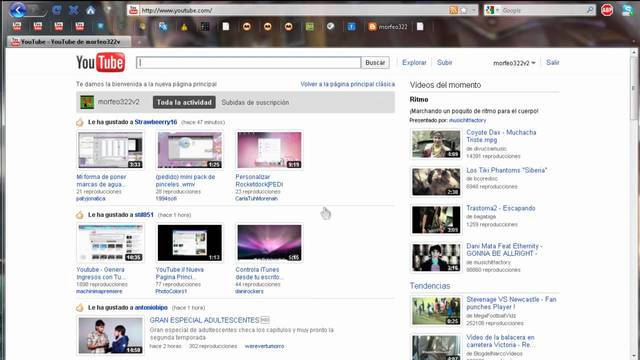Click the browser forward arrow
This screenshot has width=640, height=360.
(36, 10)
